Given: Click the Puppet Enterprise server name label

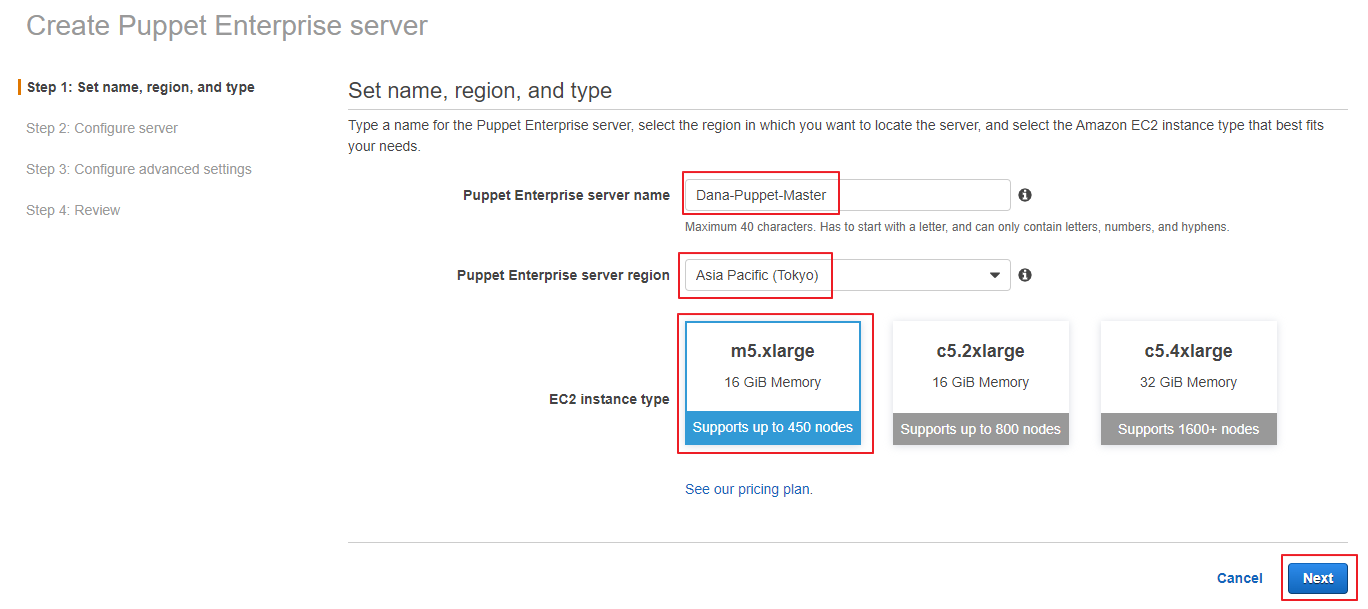Looking at the screenshot, I should pyautogui.click(x=566, y=195).
